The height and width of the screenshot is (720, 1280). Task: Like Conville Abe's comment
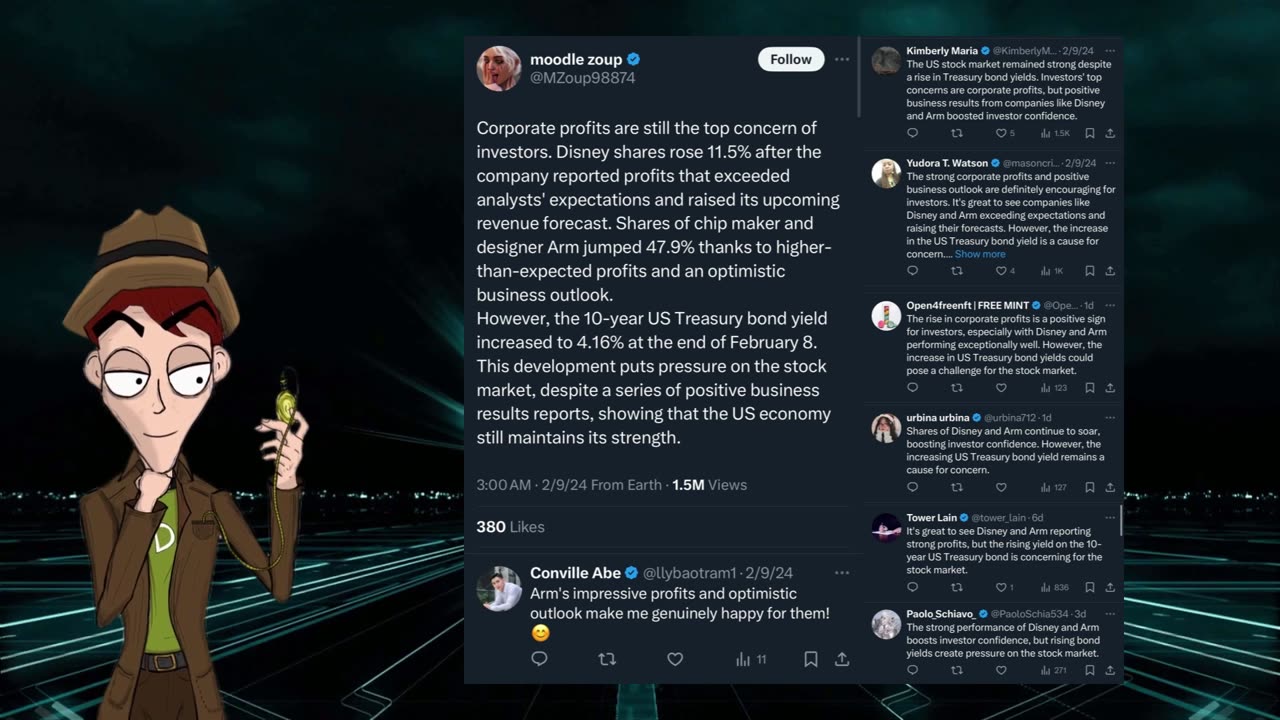point(675,659)
